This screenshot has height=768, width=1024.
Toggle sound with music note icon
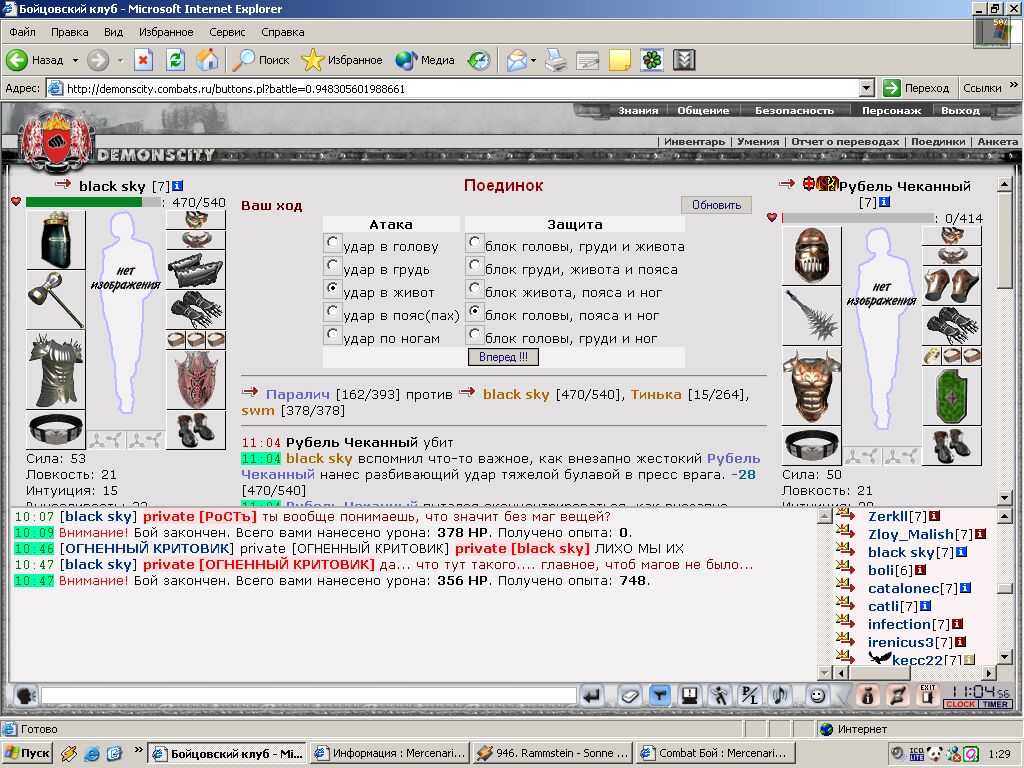(779, 696)
